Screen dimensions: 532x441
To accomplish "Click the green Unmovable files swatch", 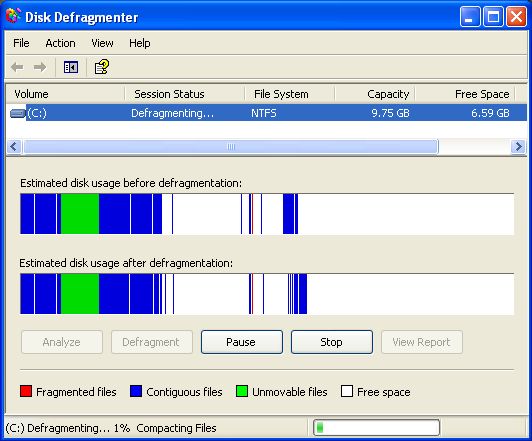I will 242,391.
